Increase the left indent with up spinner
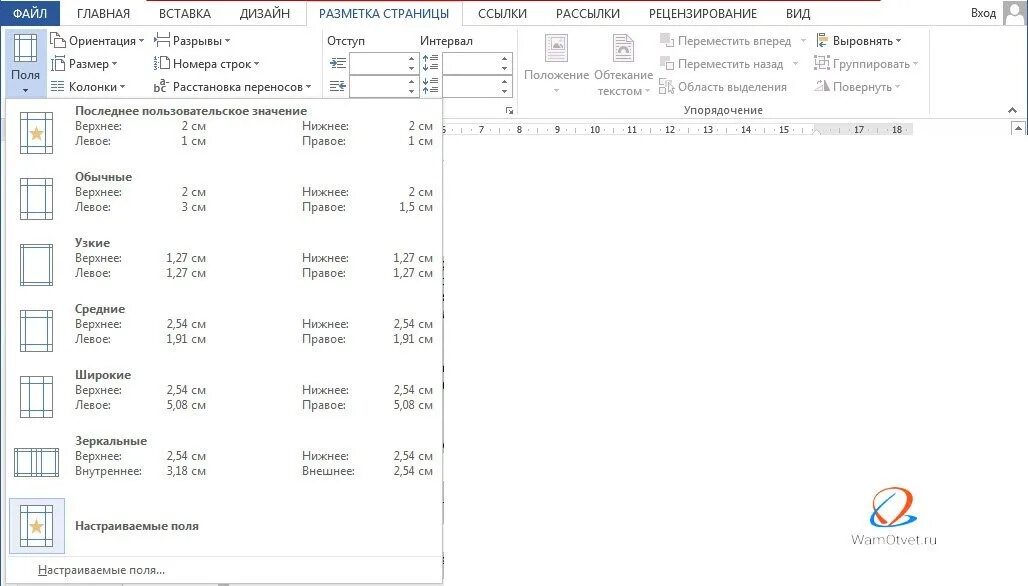 412,58
